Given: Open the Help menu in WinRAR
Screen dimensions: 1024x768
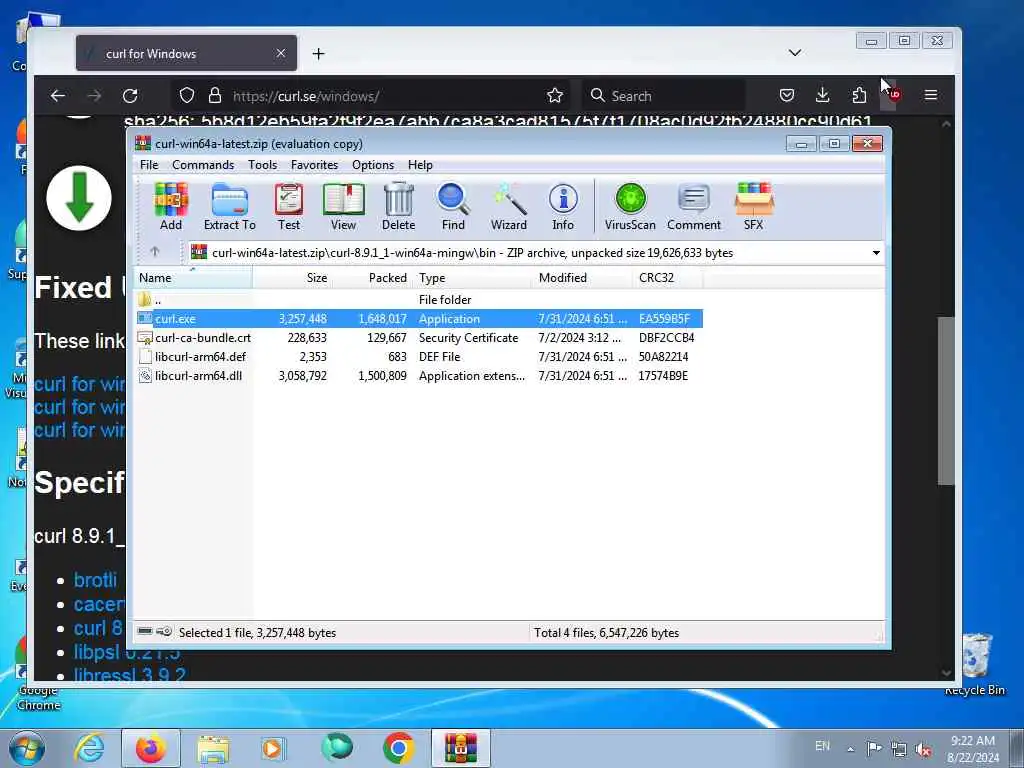Looking at the screenshot, I should point(420,165).
